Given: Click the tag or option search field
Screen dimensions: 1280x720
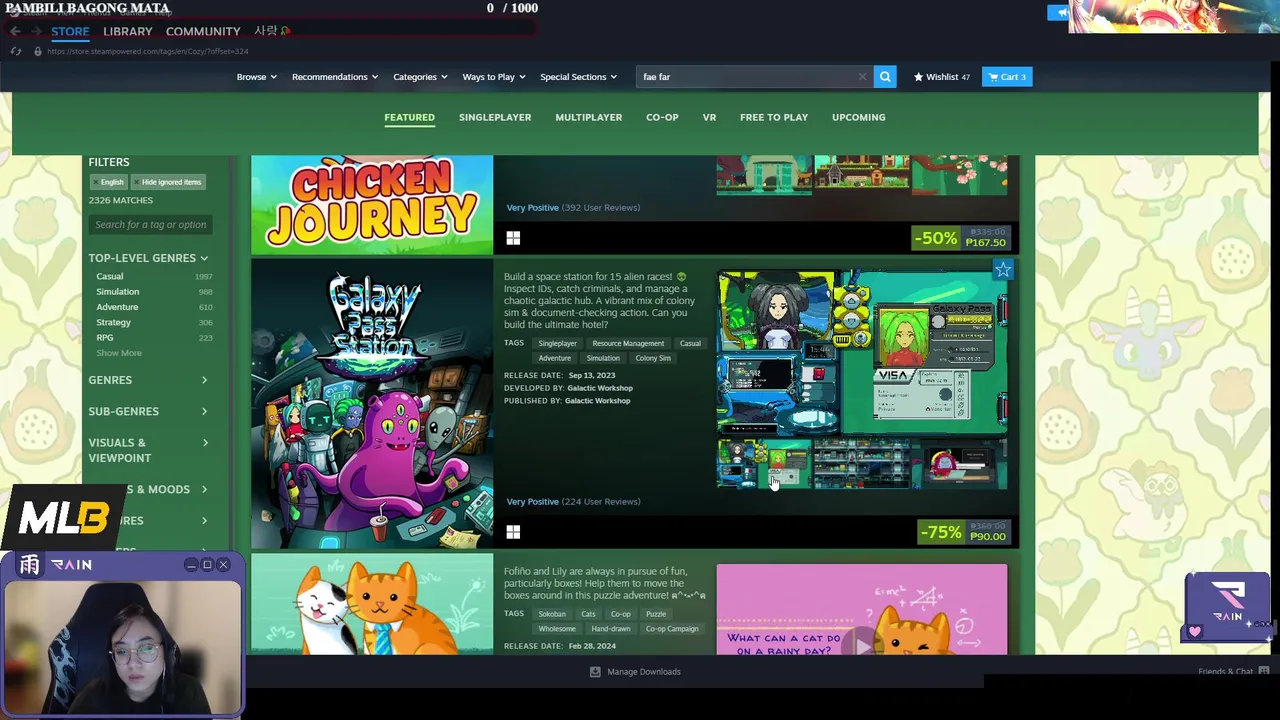Looking at the screenshot, I should (x=150, y=225).
